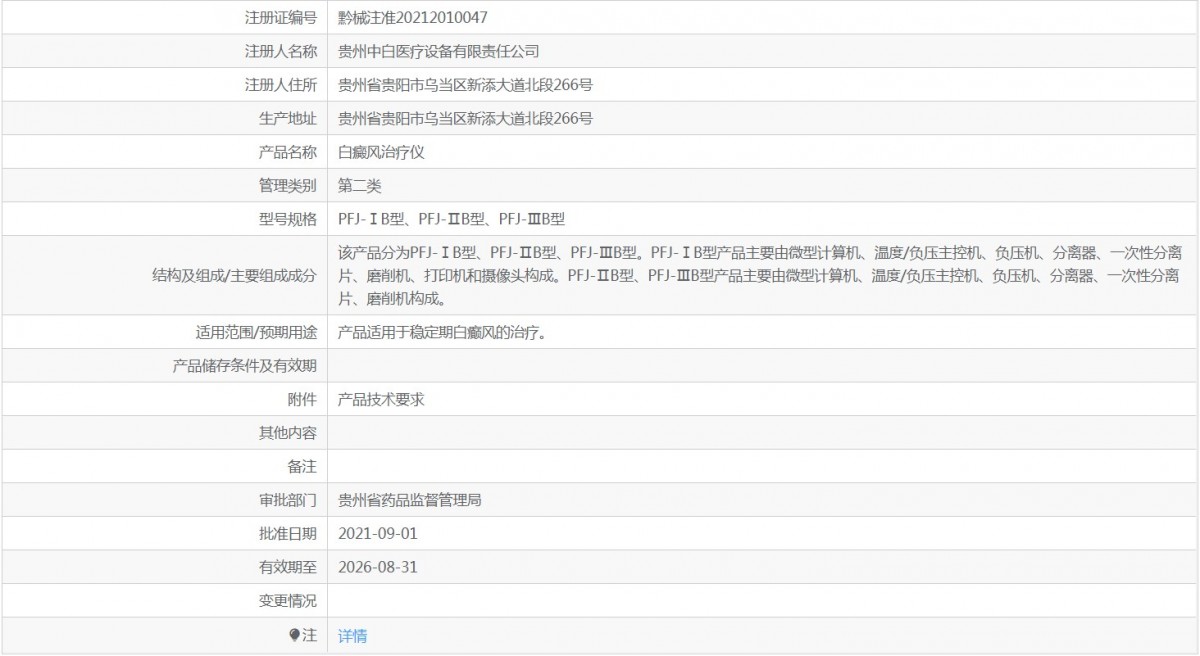Click the 产品名称 label

coord(288,152)
